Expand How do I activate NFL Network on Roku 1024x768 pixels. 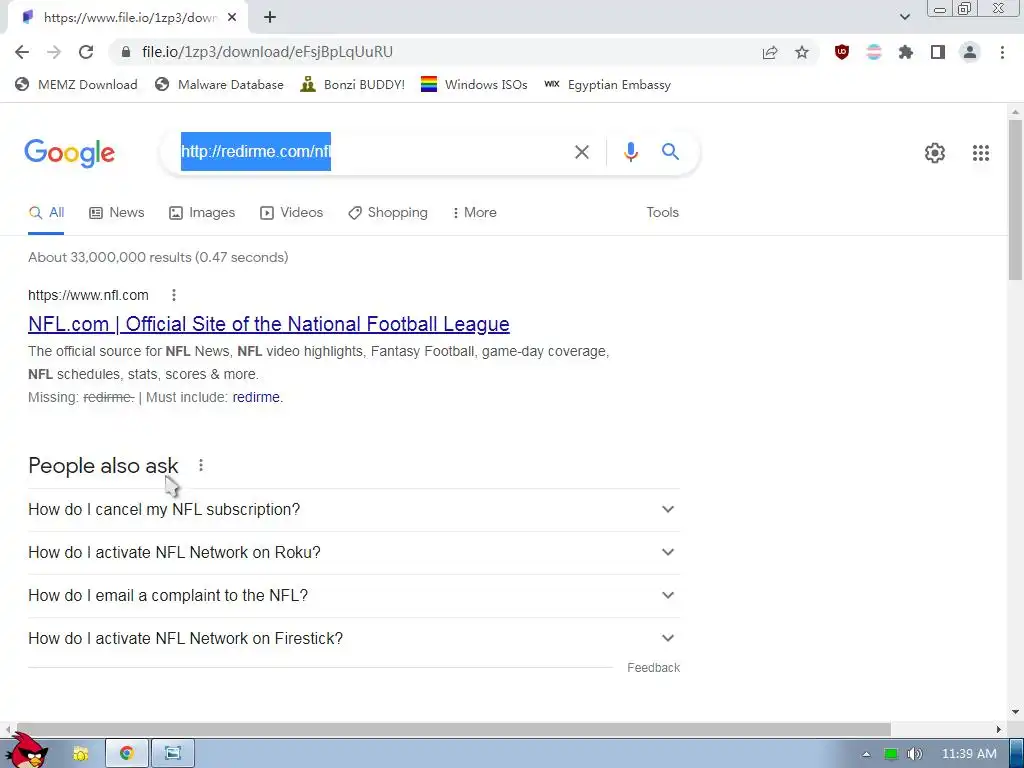(x=354, y=552)
